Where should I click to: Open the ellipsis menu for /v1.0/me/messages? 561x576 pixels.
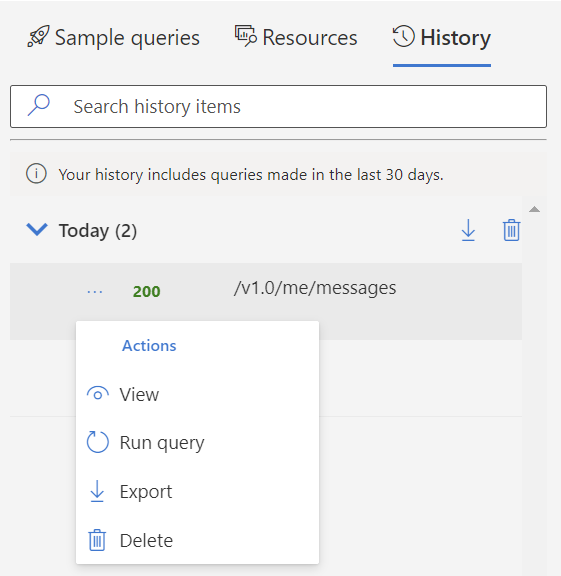tap(95, 292)
